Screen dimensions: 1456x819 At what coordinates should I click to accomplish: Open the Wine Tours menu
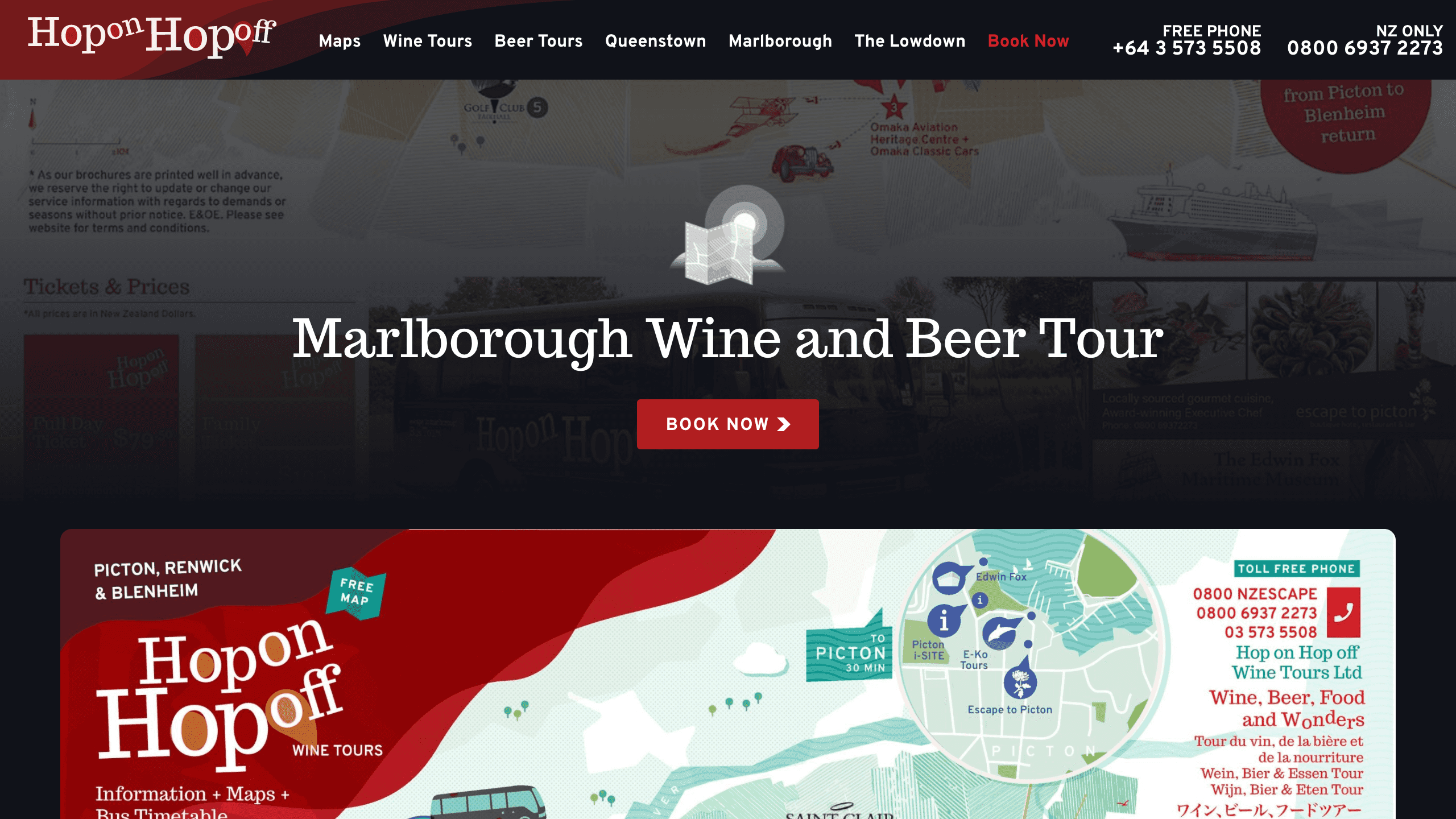[x=428, y=41]
